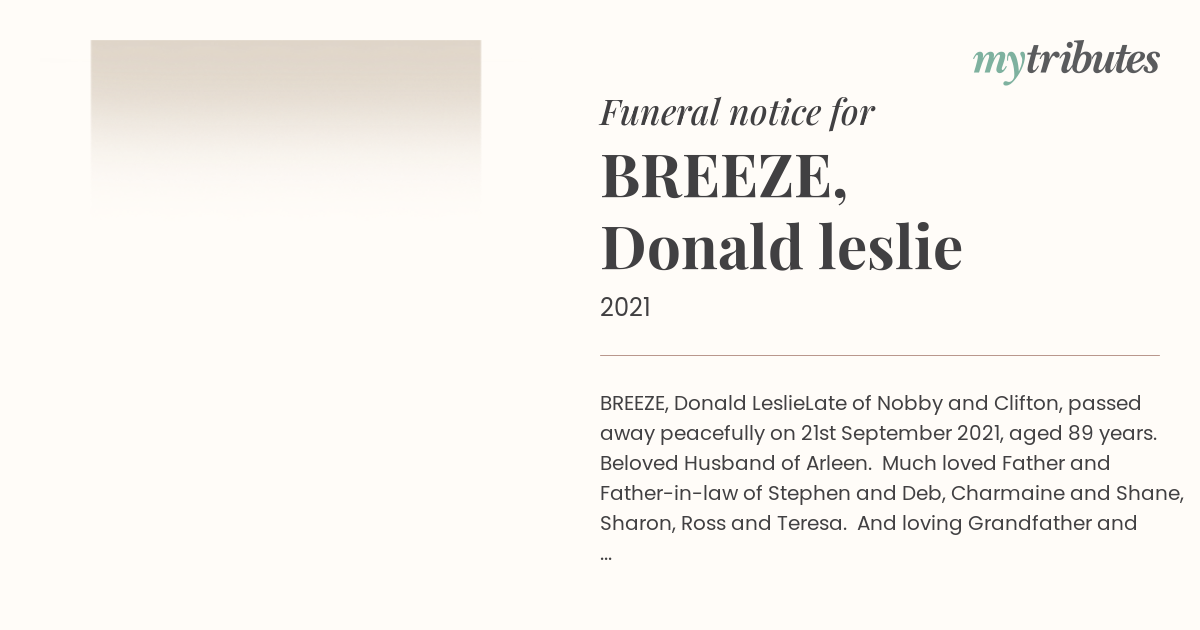Viewport: 1200px width, 630px height.
Task: Click the "Donald leslie" name heading
Action: tap(781, 248)
